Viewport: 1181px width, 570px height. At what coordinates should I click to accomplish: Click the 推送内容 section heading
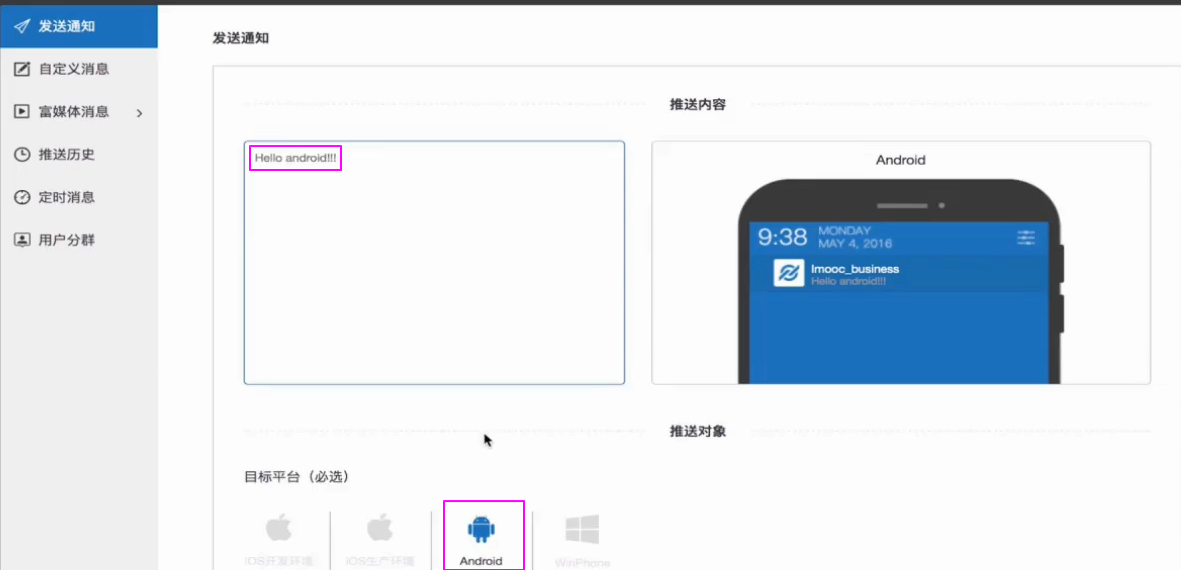pos(697,105)
